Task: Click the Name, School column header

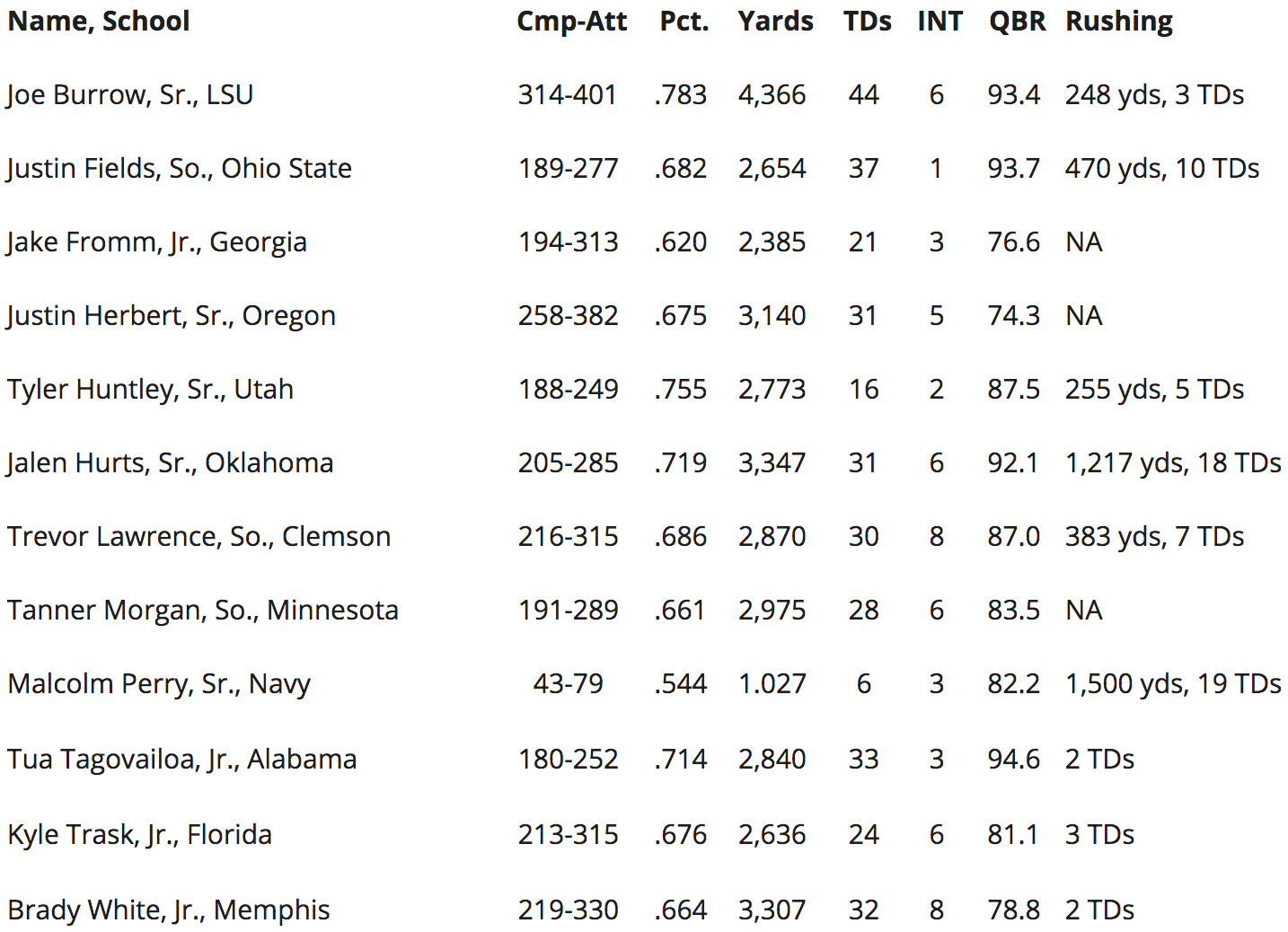Action: click(x=99, y=22)
